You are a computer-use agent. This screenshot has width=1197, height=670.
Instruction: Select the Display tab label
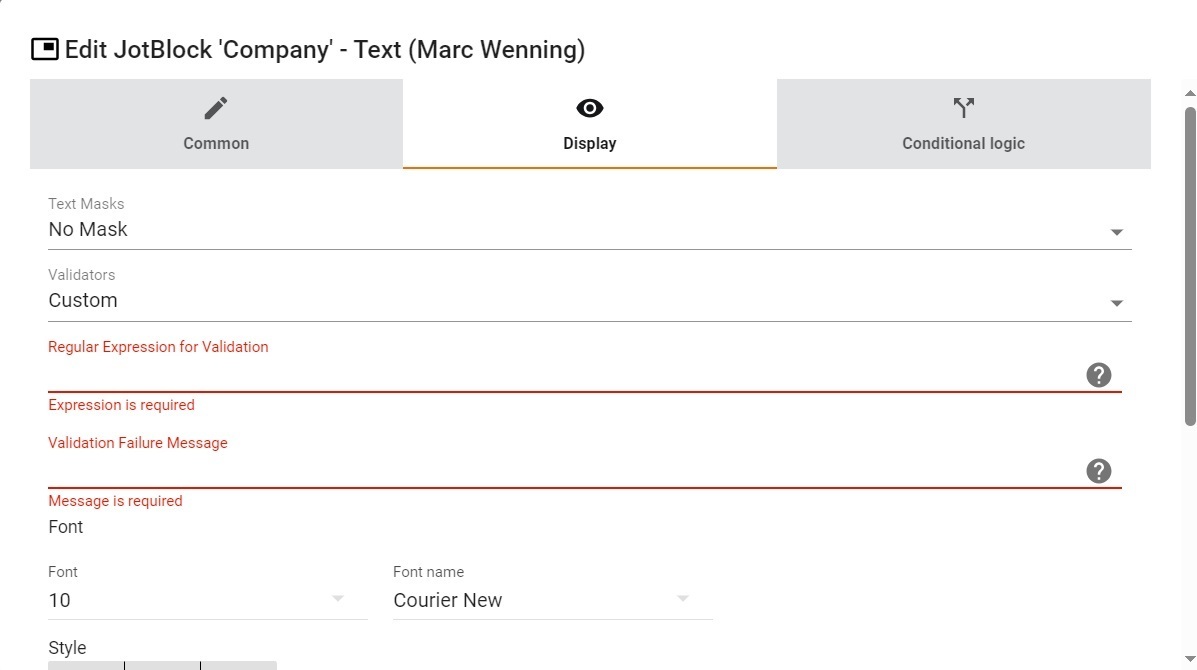(589, 143)
